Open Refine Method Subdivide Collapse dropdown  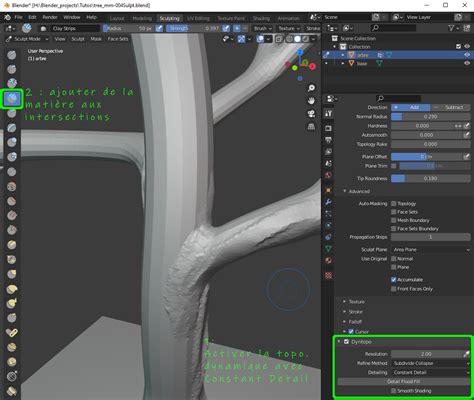[431, 363]
